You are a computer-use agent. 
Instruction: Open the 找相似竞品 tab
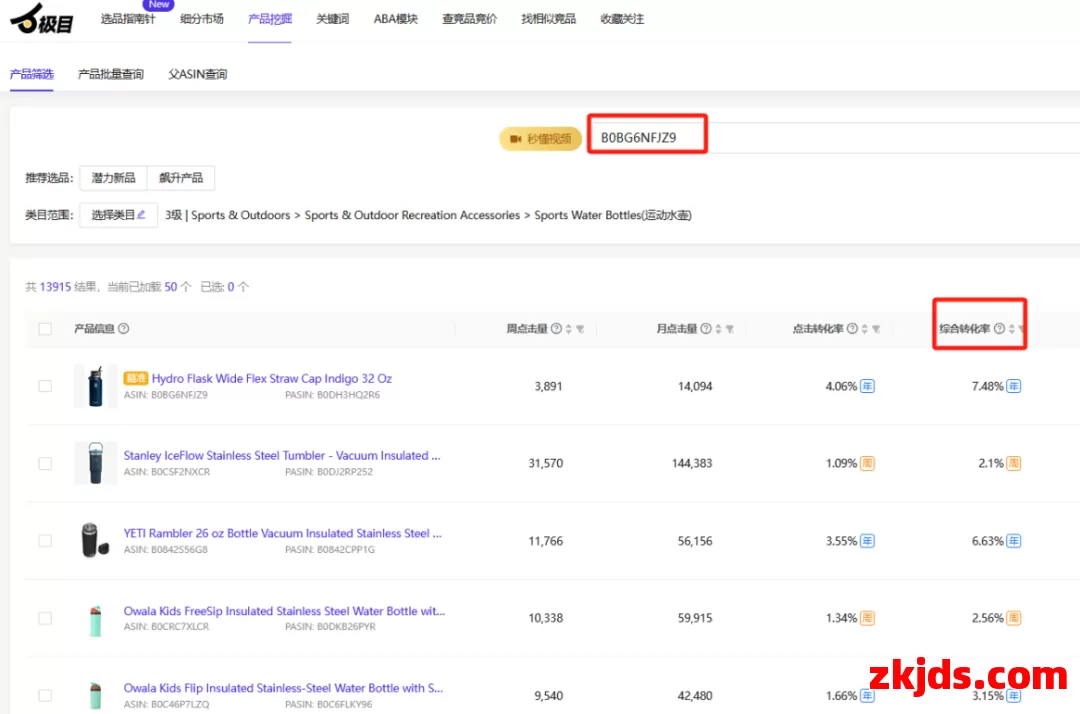[x=549, y=19]
